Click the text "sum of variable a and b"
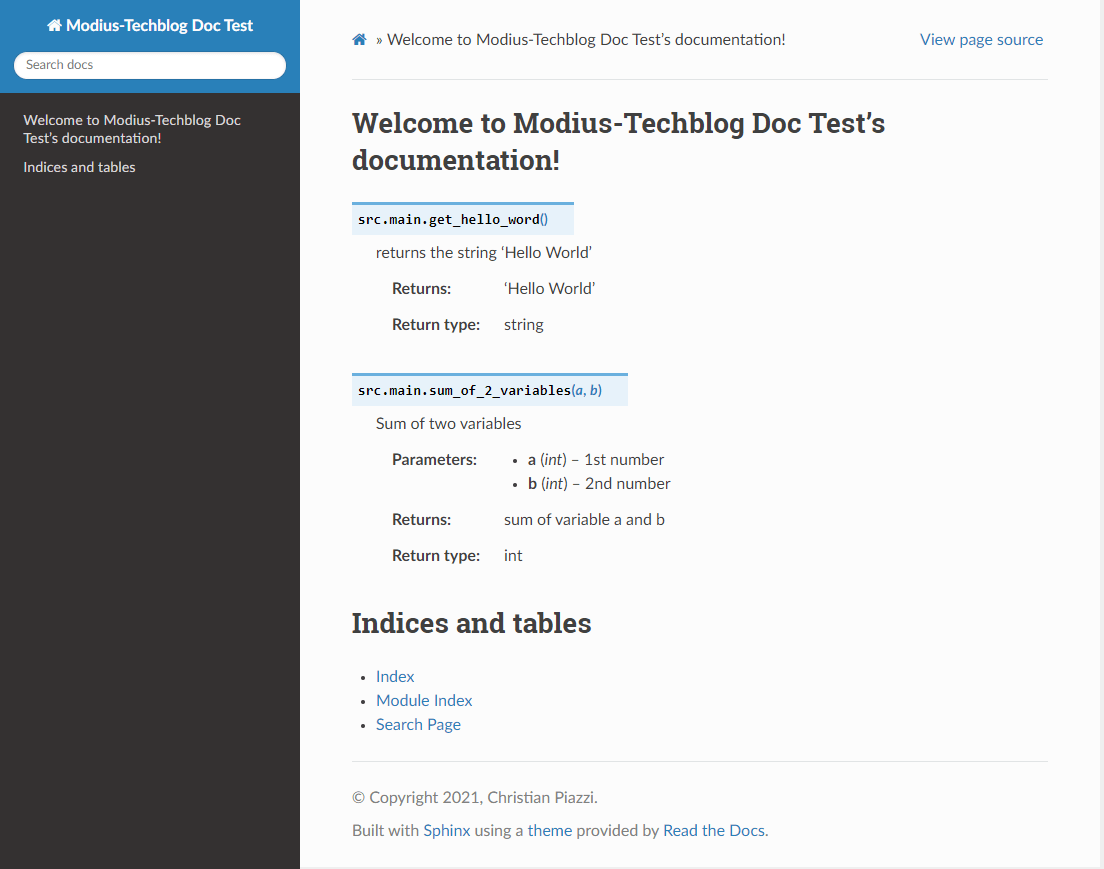This screenshot has width=1104, height=869. point(584,520)
